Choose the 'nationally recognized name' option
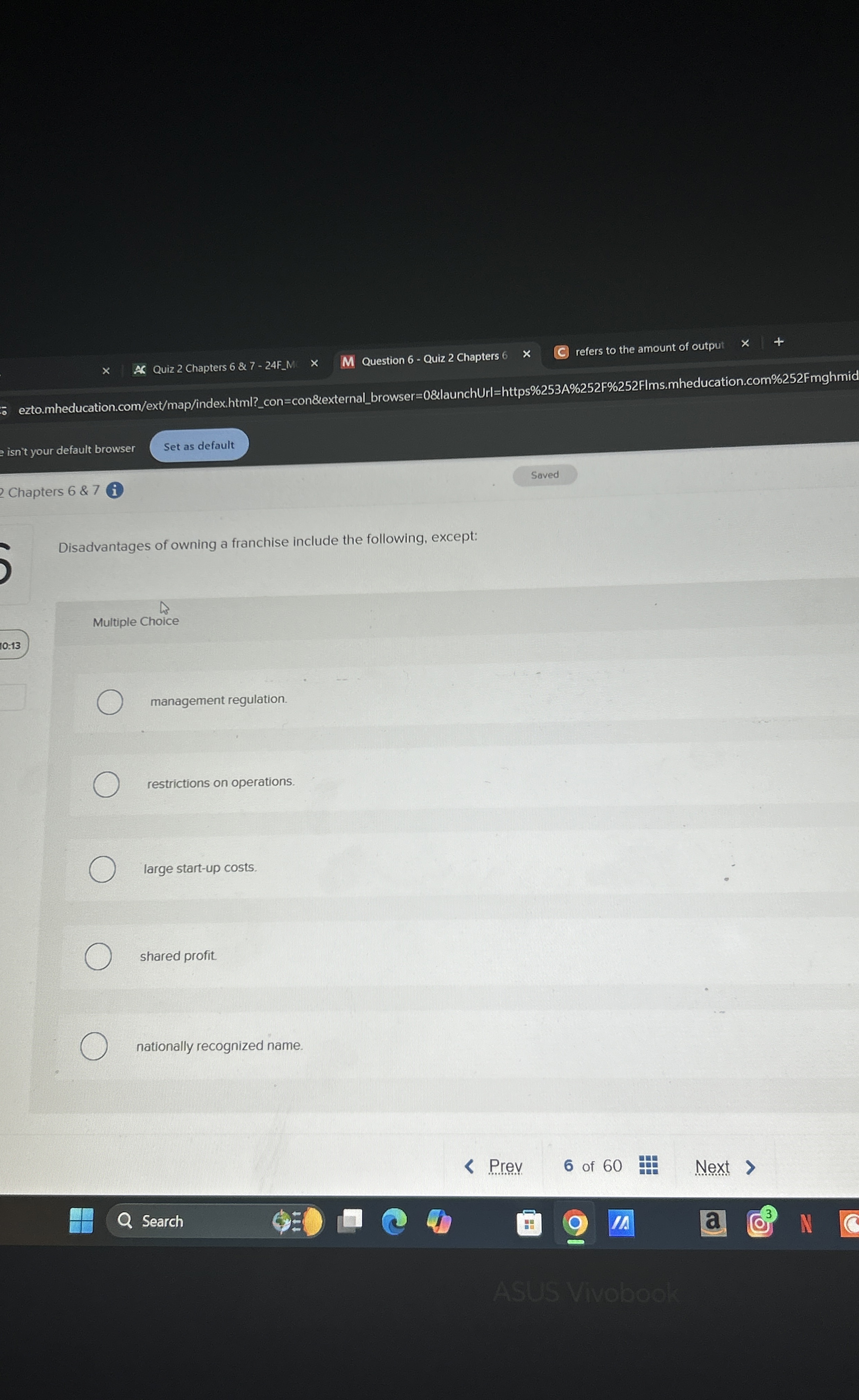The height and width of the screenshot is (1400, 859). tap(94, 1046)
